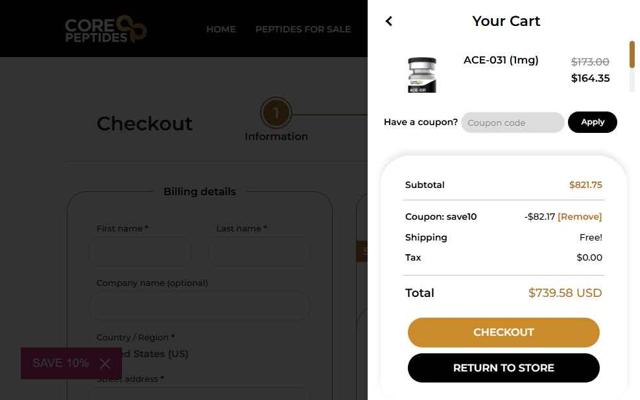Click the Save 10% promo badge
Screen dimensions: 640x400
60,363
